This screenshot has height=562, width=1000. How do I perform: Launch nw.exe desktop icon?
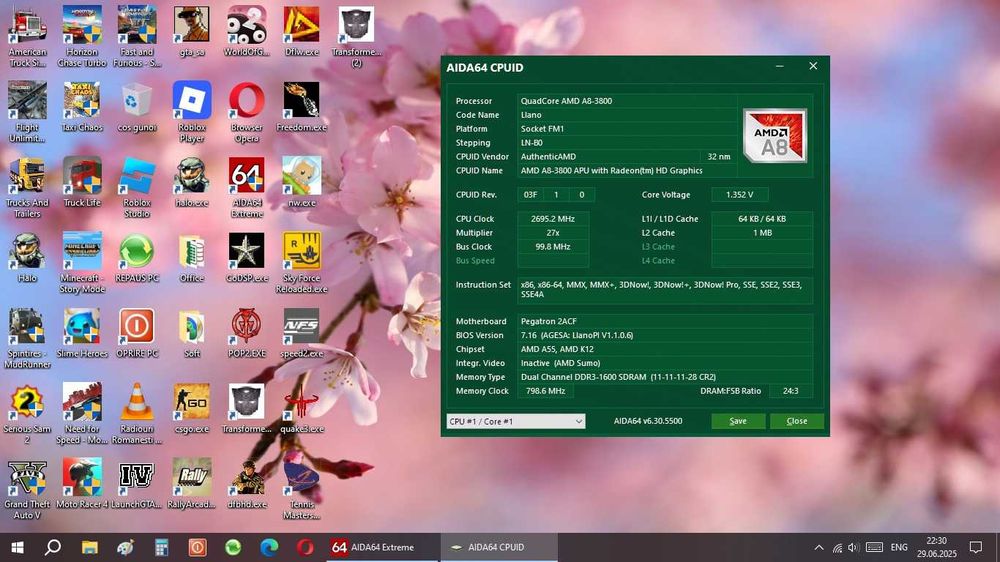tap(301, 182)
